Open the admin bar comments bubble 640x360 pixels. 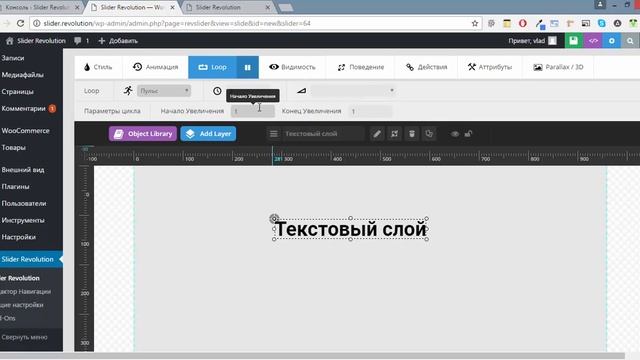click(82, 41)
